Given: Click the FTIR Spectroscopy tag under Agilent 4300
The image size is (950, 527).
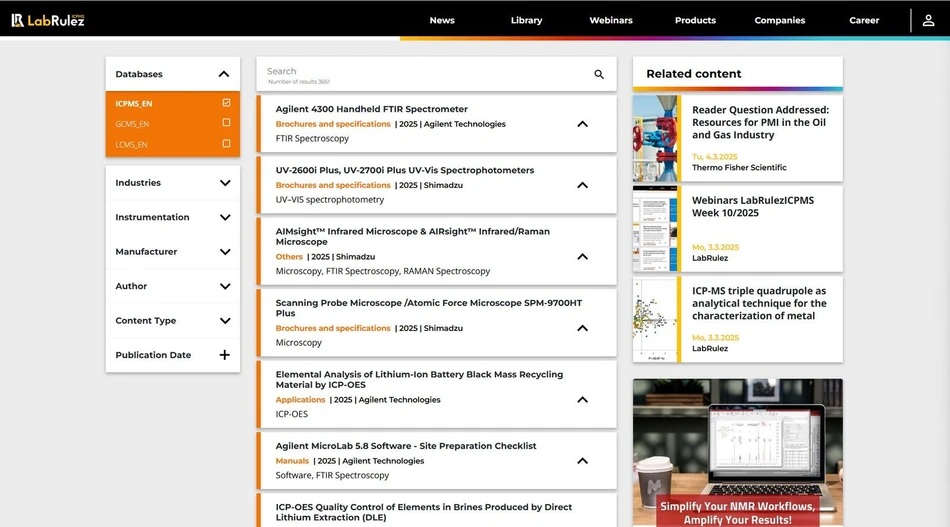Looking at the screenshot, I should click(312, 139).
